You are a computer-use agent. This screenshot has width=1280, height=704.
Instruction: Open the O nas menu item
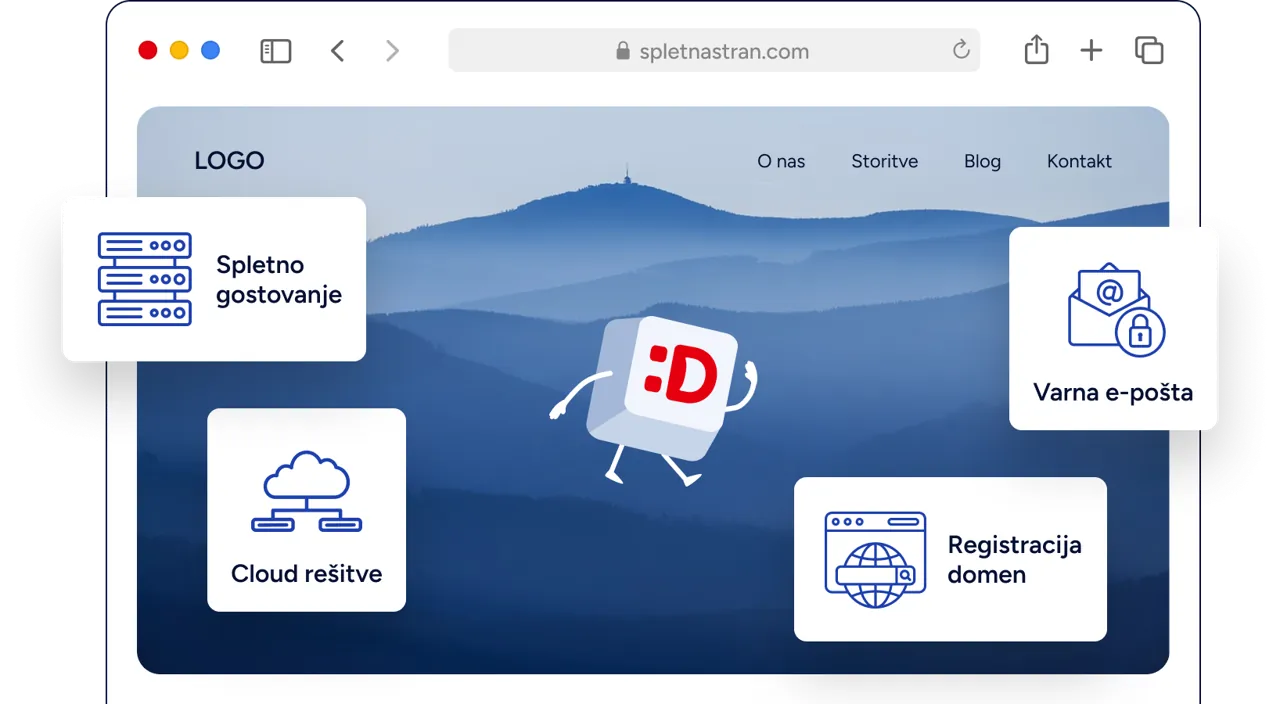click(781, 161)
